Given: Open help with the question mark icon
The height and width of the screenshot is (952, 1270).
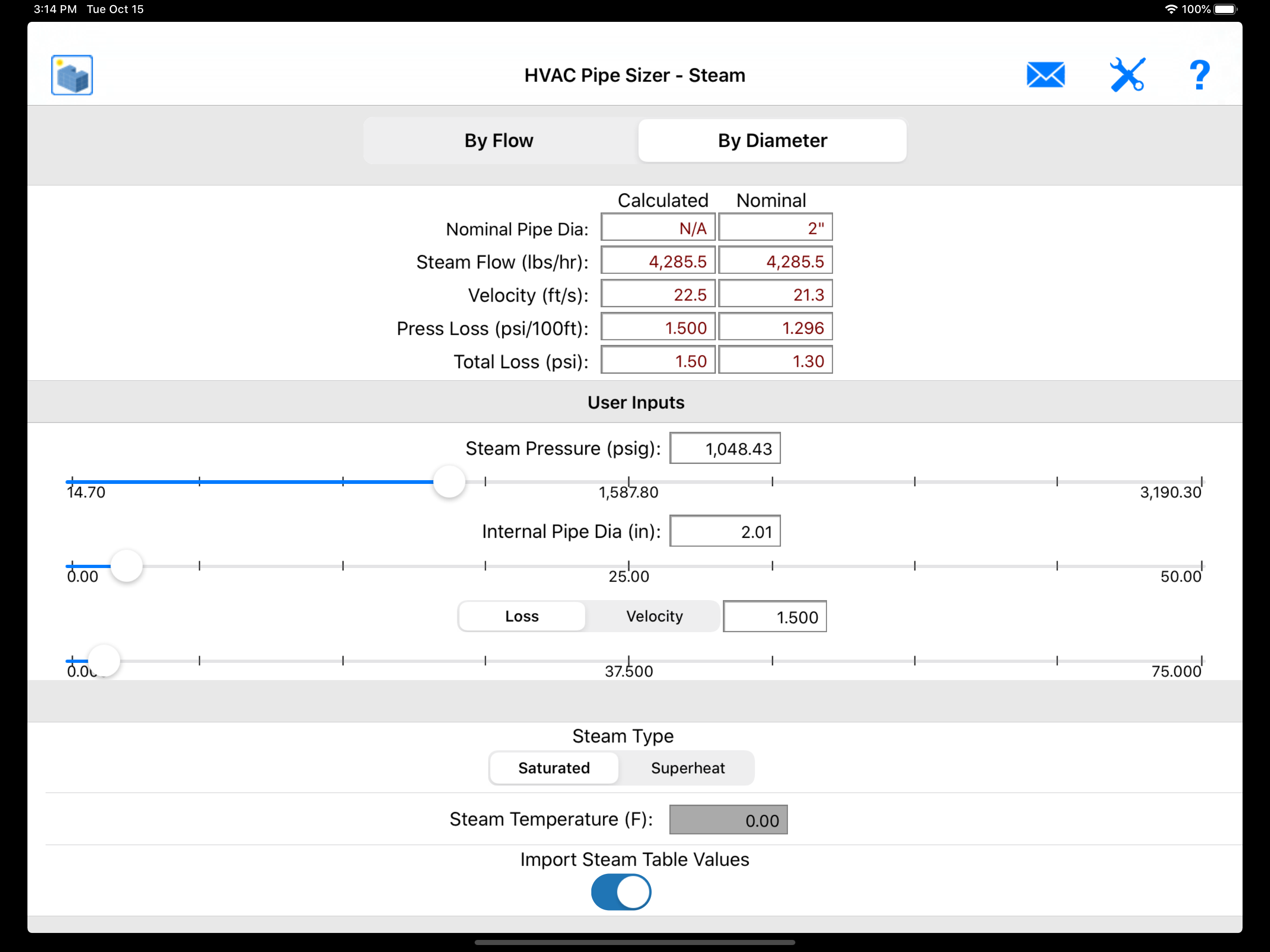Looking at the screenshot, I should 1199,75.
